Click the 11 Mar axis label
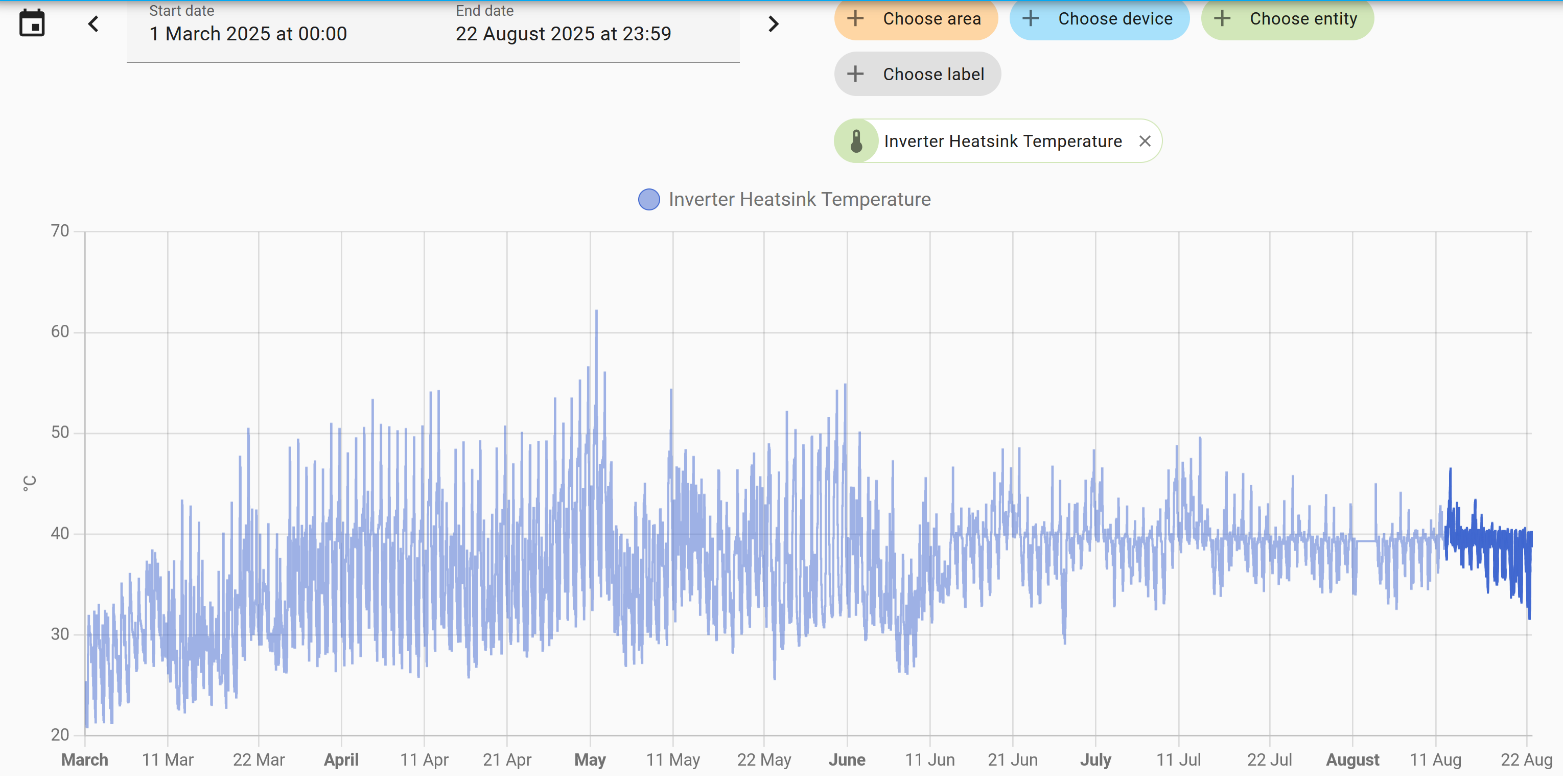The height and width of the screenshot is (784, 1563). tap(168, 760)
